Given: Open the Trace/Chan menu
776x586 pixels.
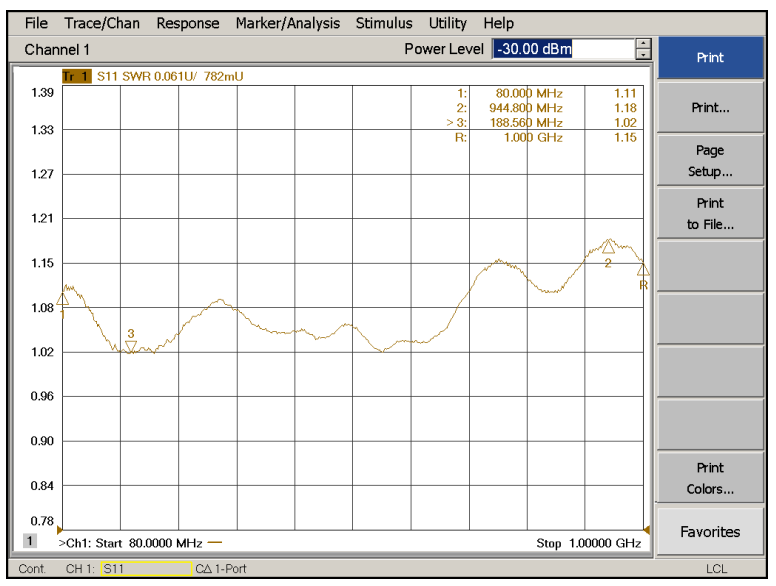Looking at the screenshot, I should [x=102, y=23].
